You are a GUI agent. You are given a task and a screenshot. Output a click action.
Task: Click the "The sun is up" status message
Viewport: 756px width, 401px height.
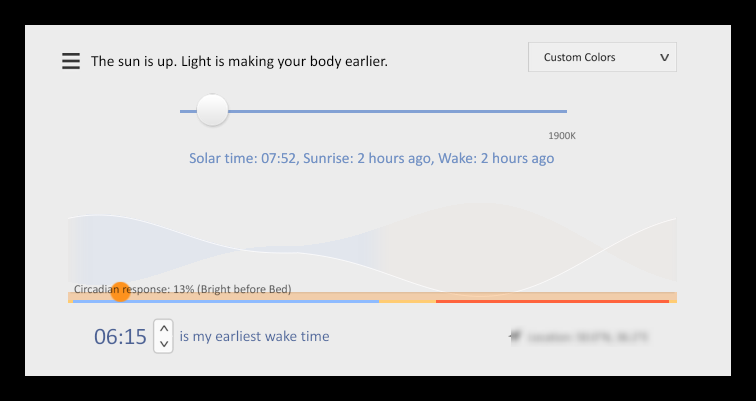[239, 61]
